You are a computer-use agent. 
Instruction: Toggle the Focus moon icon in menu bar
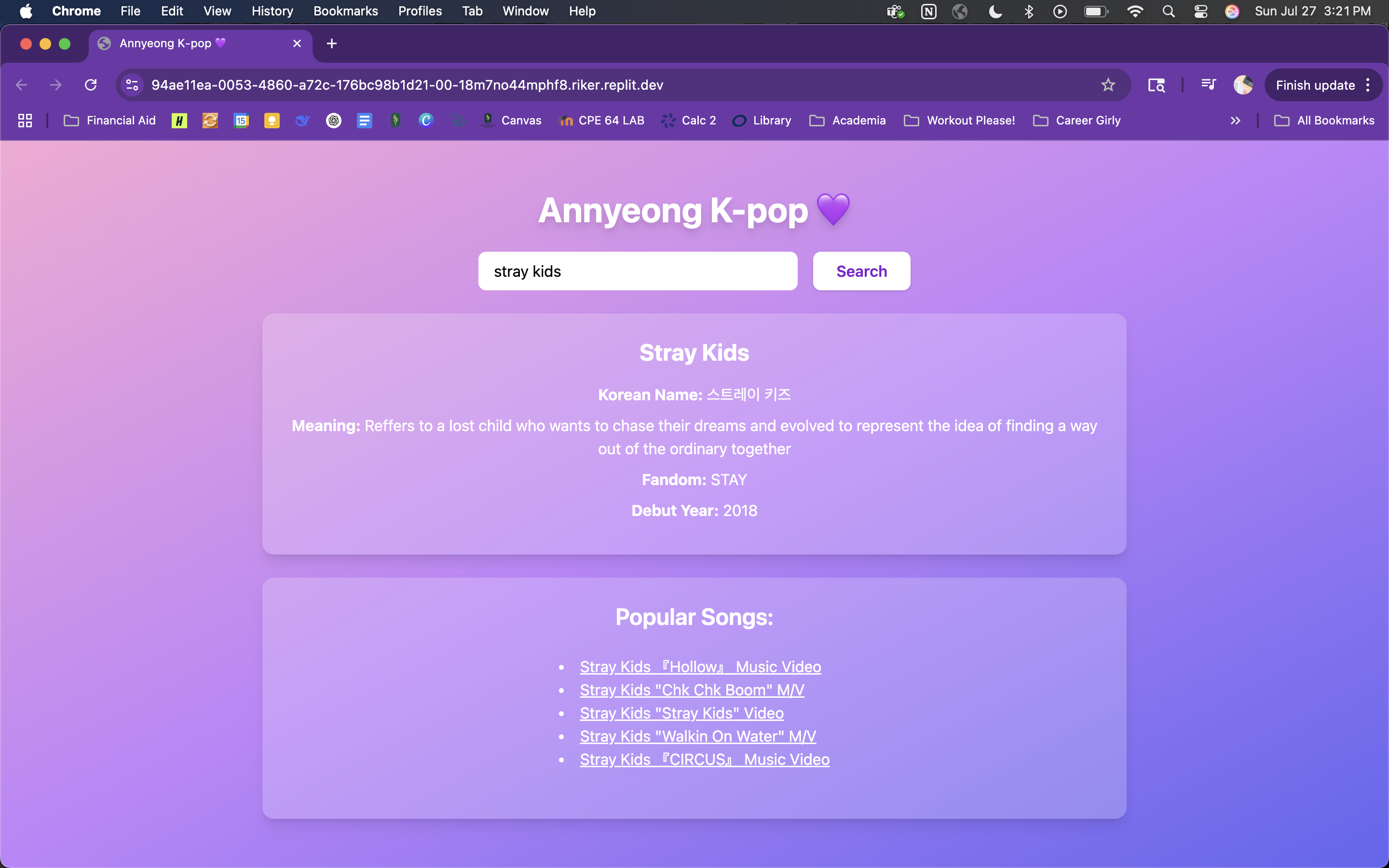click(x=995, y=12)
